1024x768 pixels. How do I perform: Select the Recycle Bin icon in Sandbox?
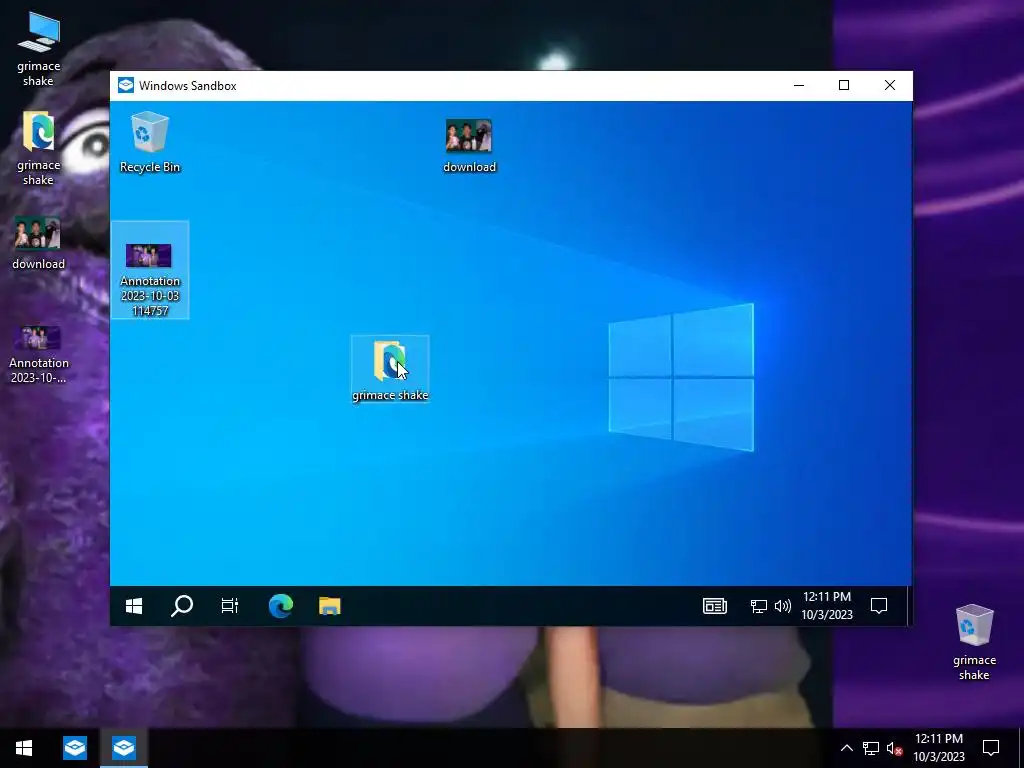[150, 142]
